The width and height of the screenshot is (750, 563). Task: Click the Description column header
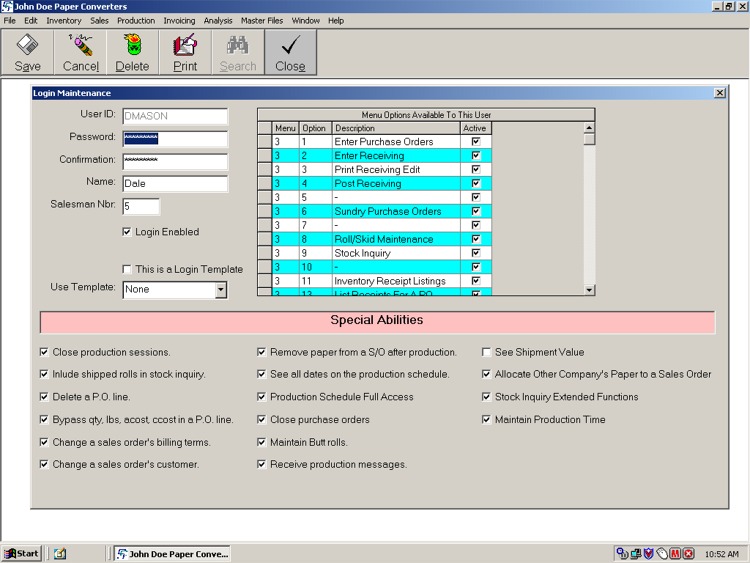tap(396, 128)
